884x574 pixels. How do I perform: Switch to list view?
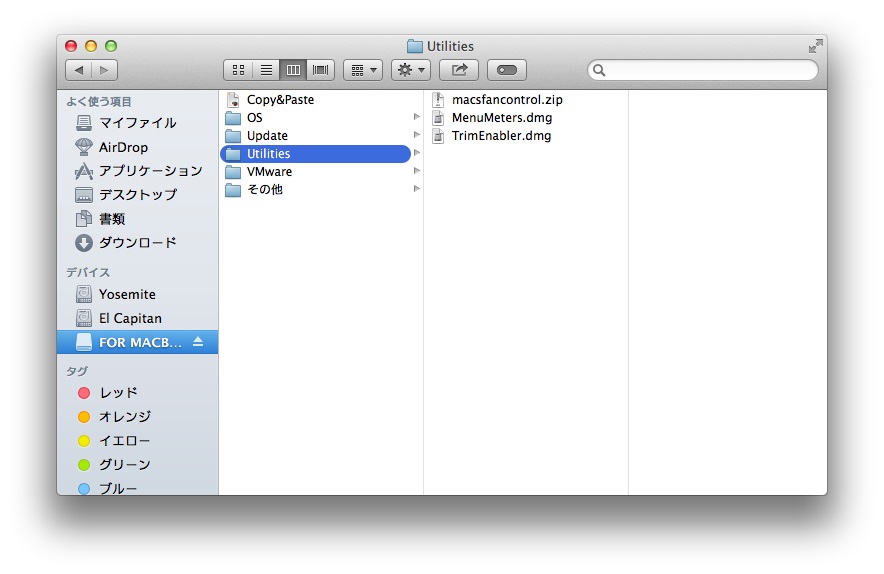click(266, 70)
